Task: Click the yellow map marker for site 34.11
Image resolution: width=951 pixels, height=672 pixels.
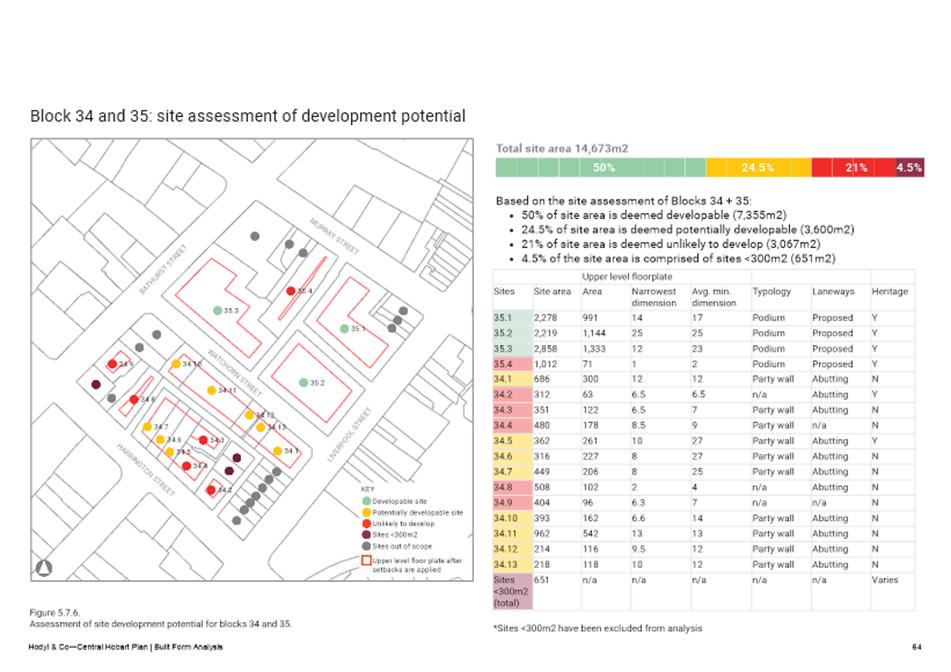Action: (x=212, y=391)
